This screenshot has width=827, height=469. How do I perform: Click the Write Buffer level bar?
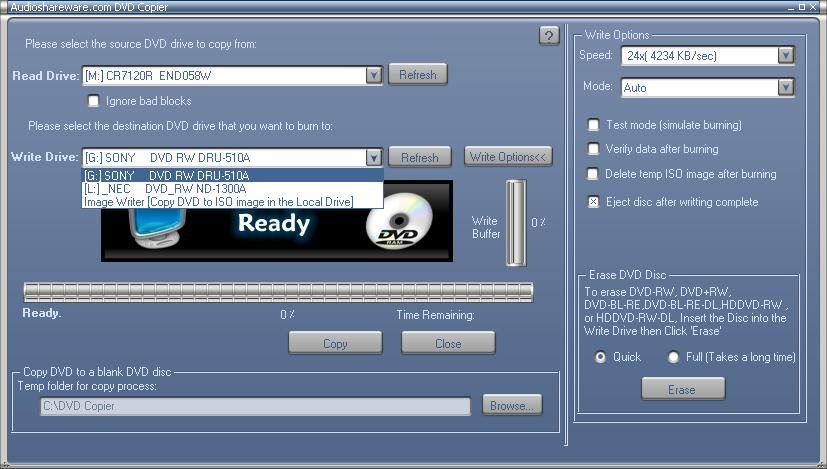pyautogui.click(x=516, y=223)
